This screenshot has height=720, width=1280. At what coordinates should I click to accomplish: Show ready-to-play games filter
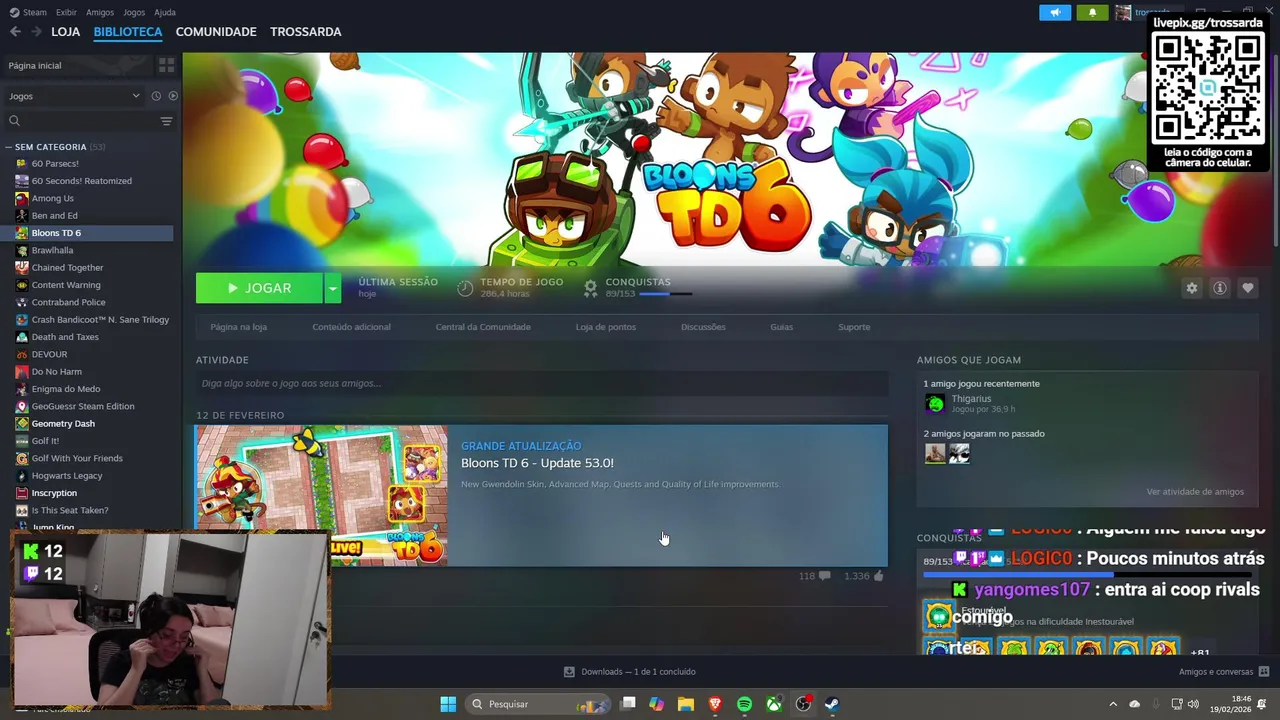point(173,96)
